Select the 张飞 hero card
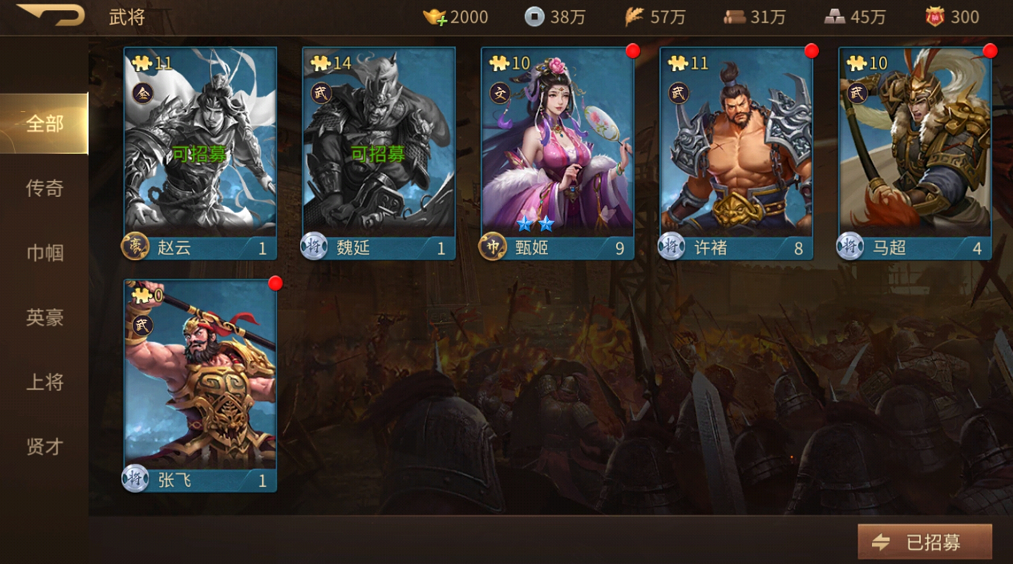The image size is (1013, 564). (x=200, y=386)
